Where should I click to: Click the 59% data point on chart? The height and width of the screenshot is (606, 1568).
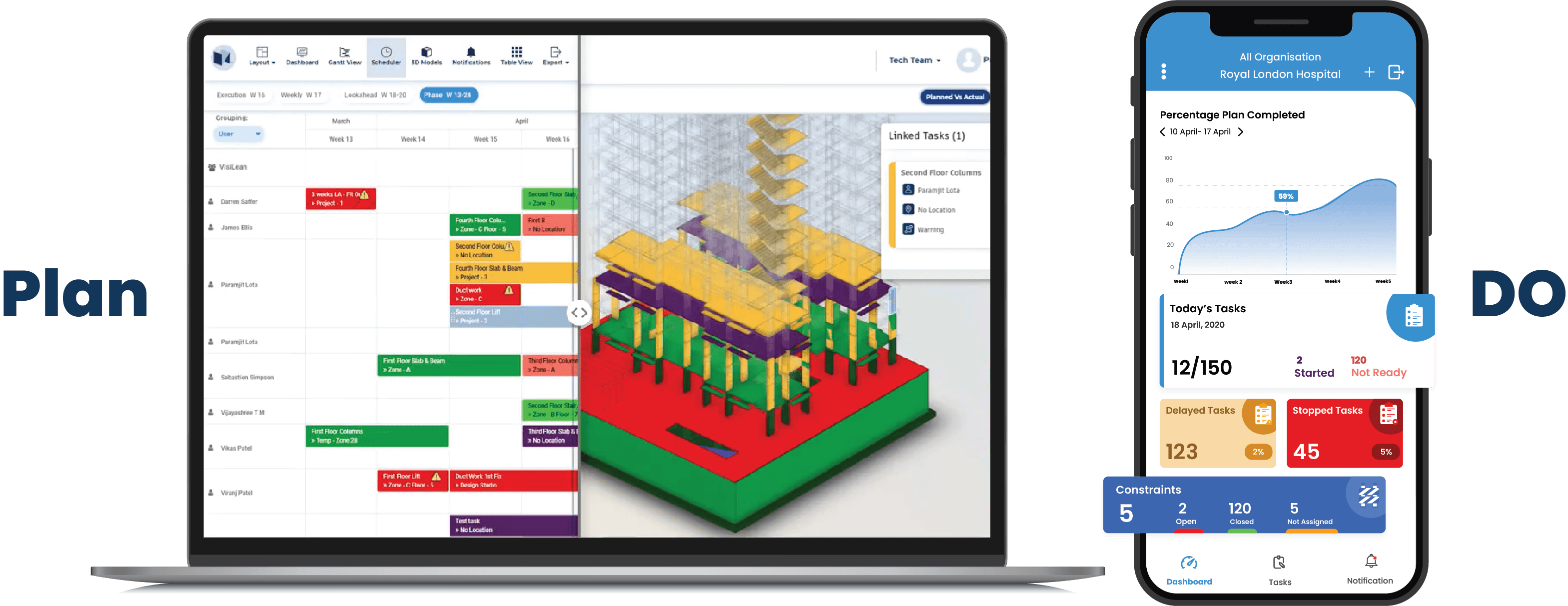point(1286,212)
